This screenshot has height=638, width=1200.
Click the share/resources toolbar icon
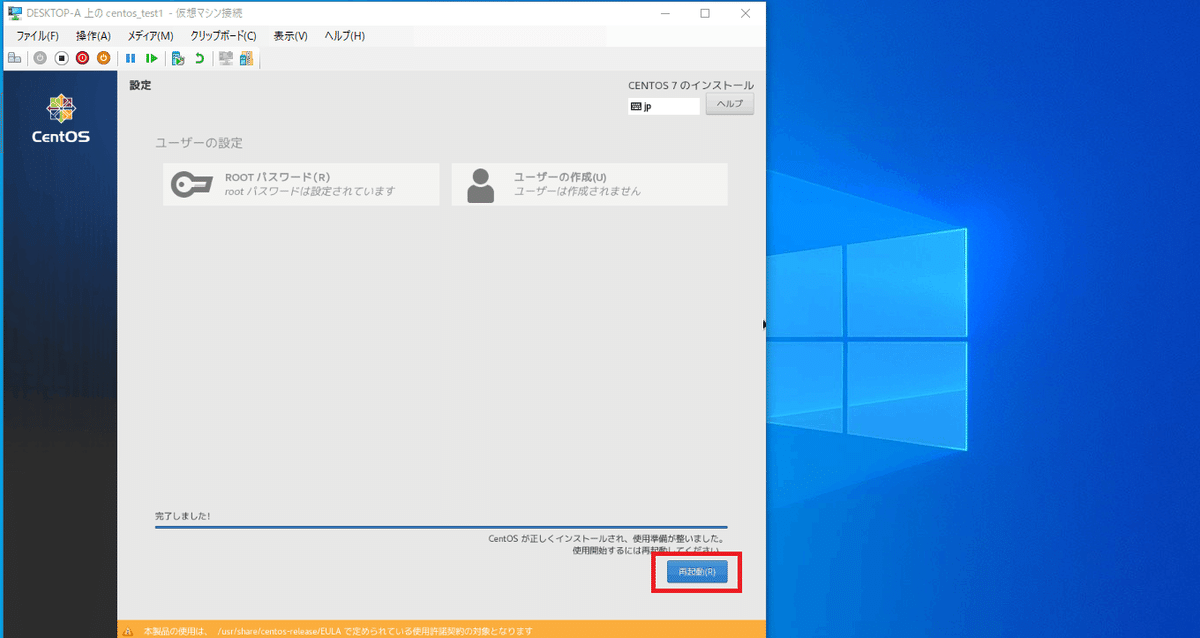[246, 58]
